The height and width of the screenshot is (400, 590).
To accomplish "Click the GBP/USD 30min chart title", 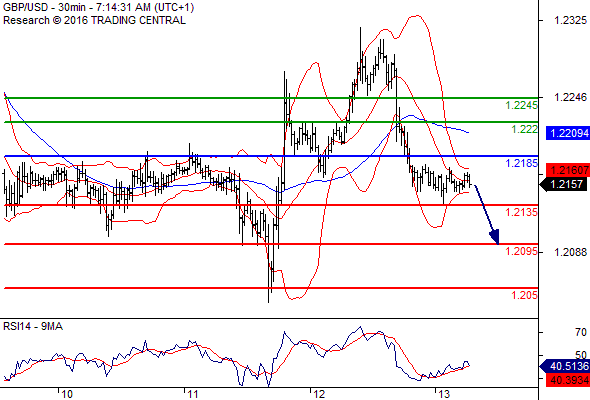I will click(x=98, y=8).
